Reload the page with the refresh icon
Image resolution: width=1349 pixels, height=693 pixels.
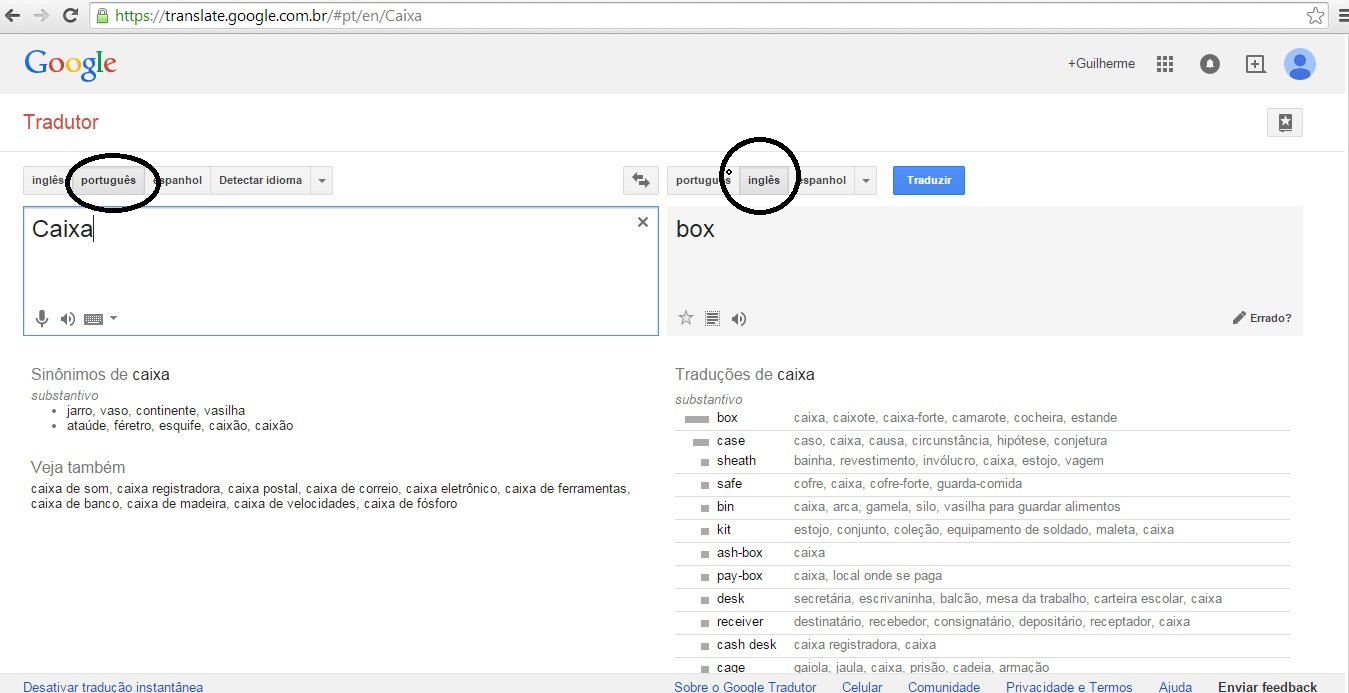click(x=70, y=15)
